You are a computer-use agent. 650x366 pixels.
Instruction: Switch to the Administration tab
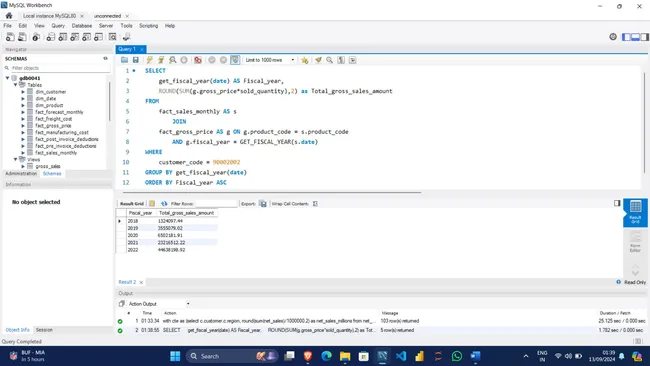(21, 174)
